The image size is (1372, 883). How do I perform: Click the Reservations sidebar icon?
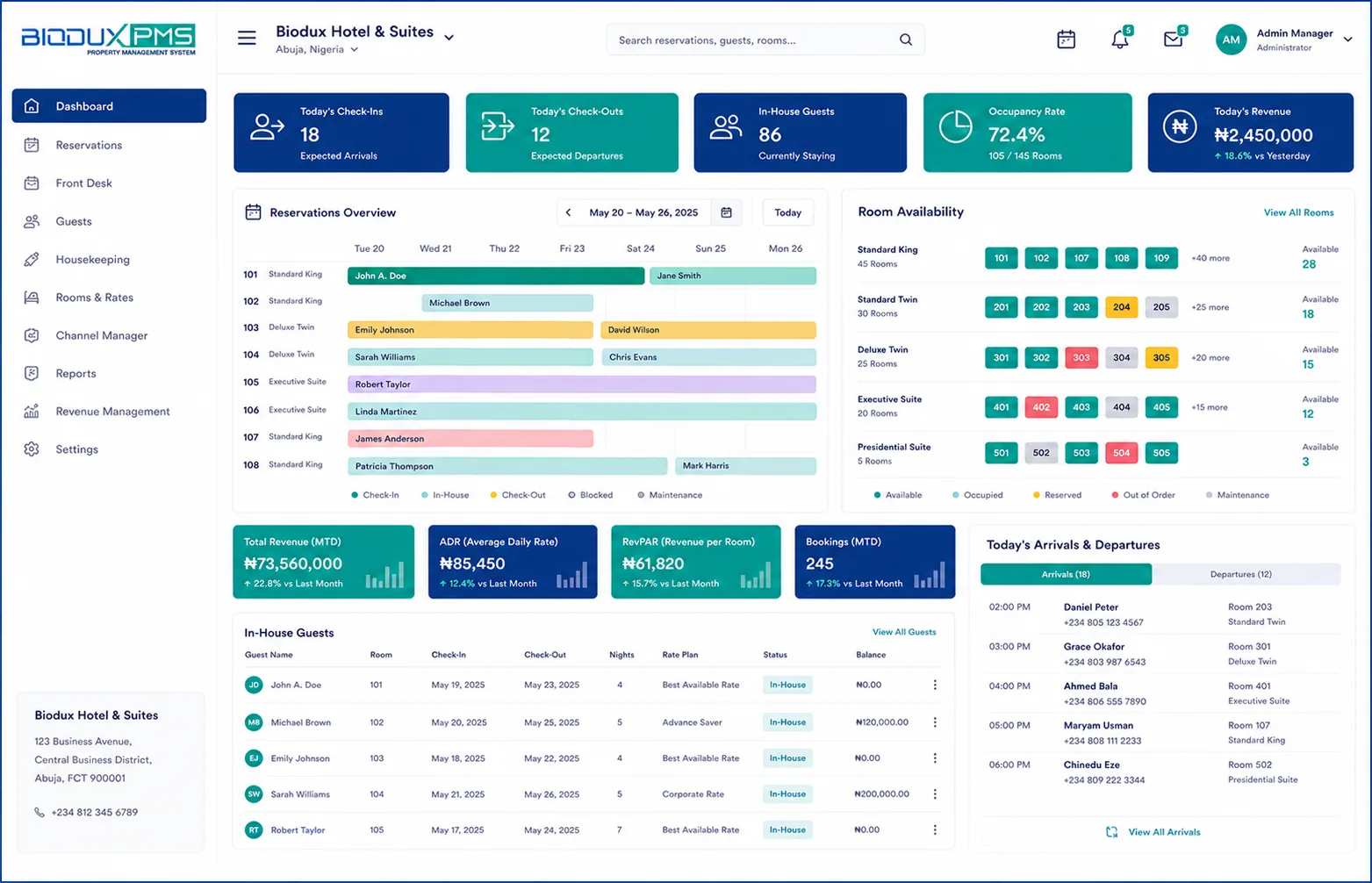(32, 145)
